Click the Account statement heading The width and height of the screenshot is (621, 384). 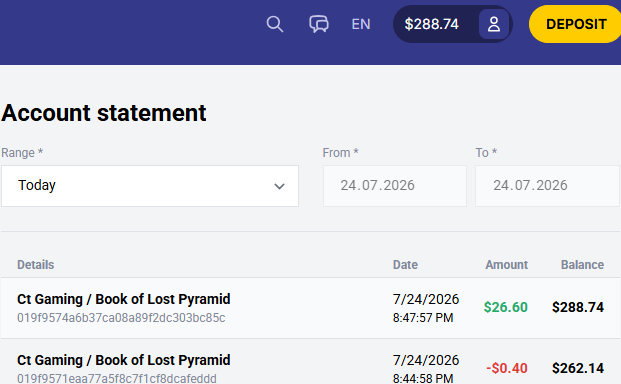pyautogui.click(x=104, y=113)
